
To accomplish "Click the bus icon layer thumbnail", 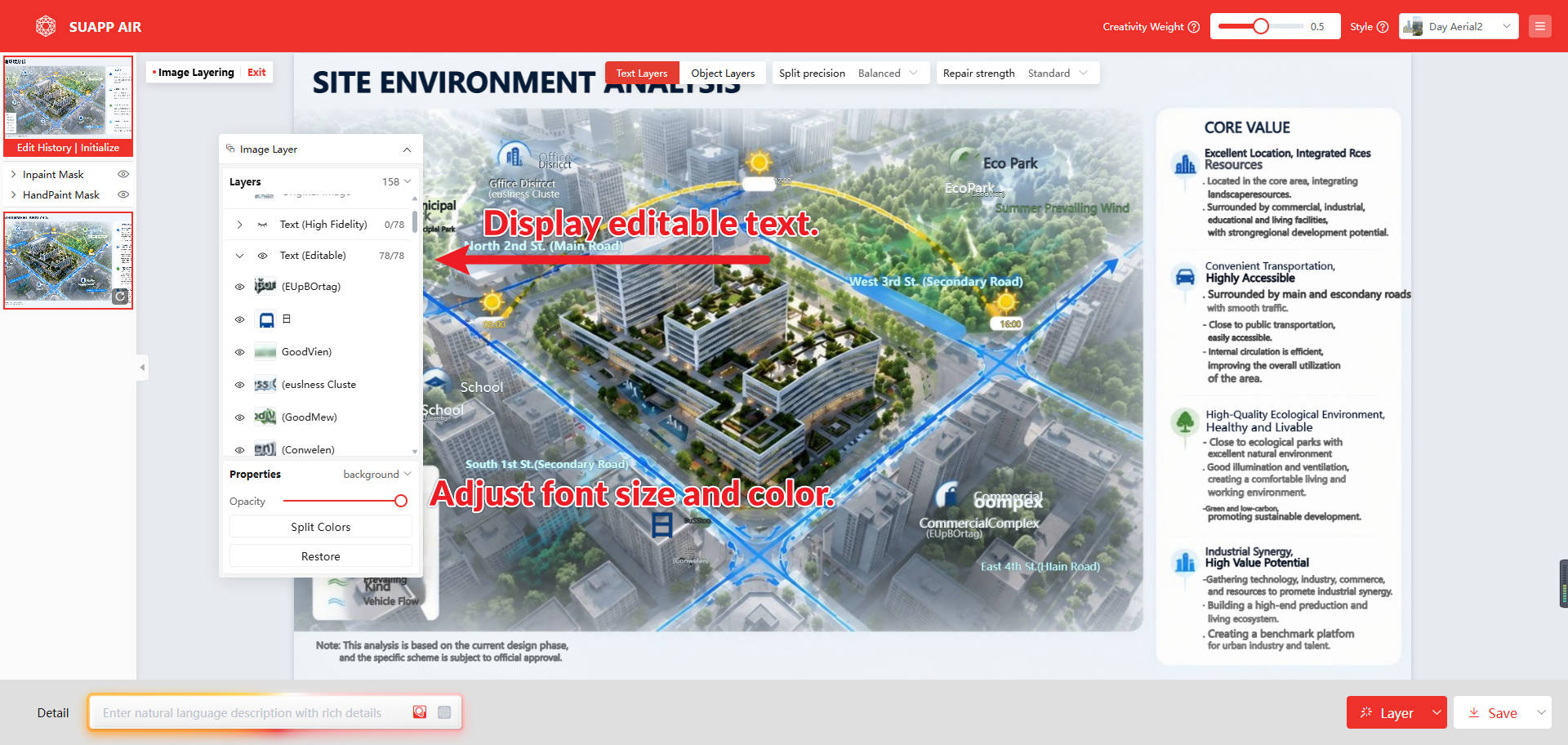I will click(266, 319).
